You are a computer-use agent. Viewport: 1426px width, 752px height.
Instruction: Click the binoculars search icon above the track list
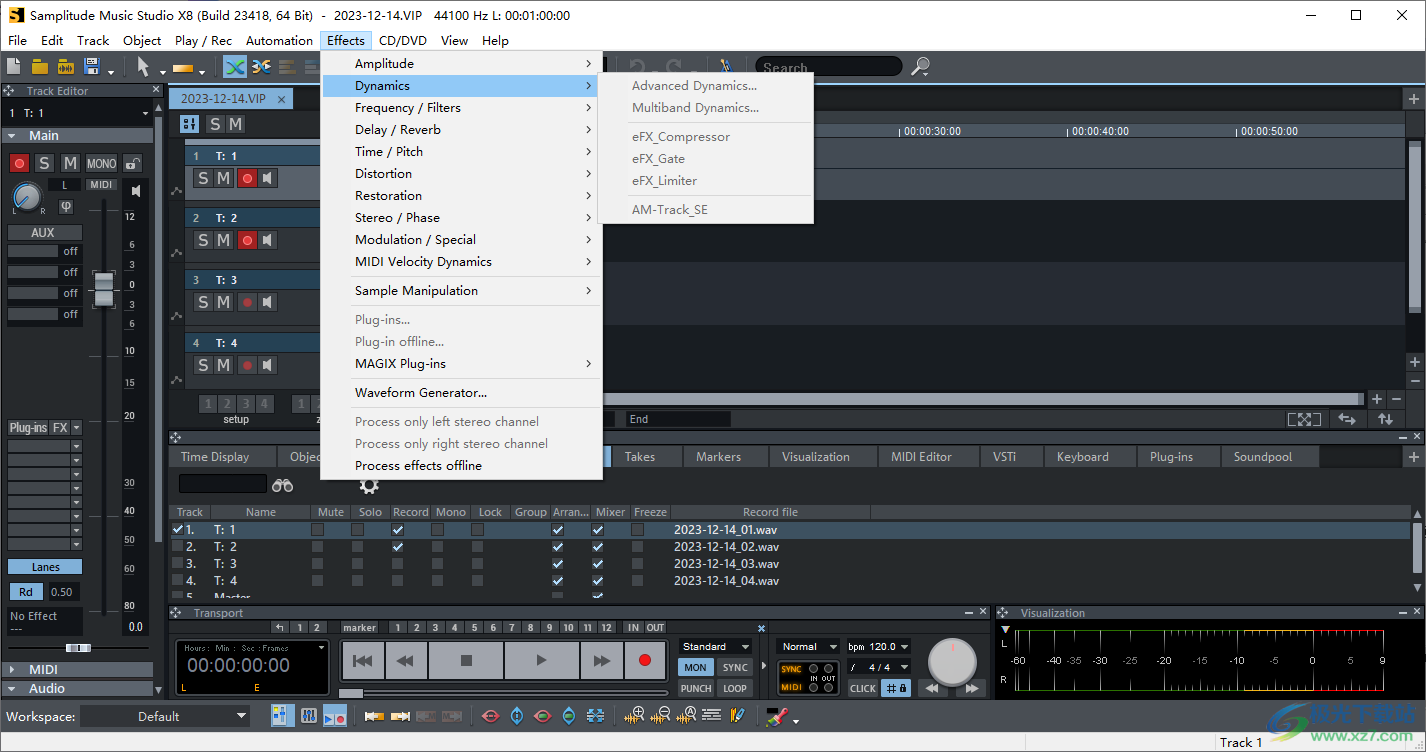point(282,485)
